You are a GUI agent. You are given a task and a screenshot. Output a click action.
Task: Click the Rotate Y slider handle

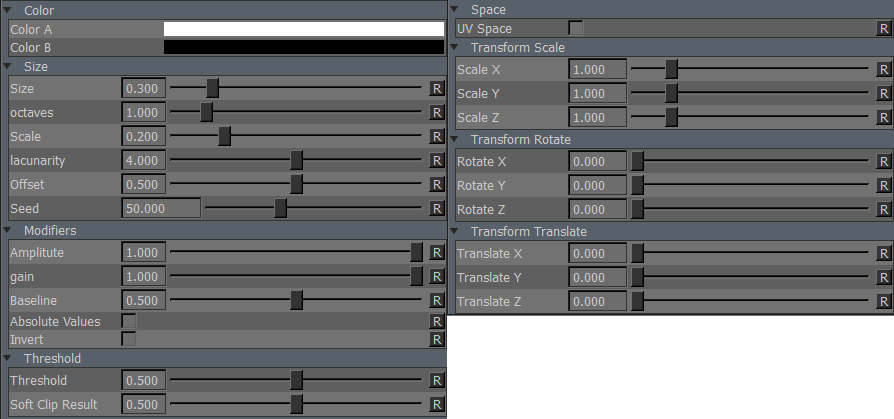click(637, 185)
